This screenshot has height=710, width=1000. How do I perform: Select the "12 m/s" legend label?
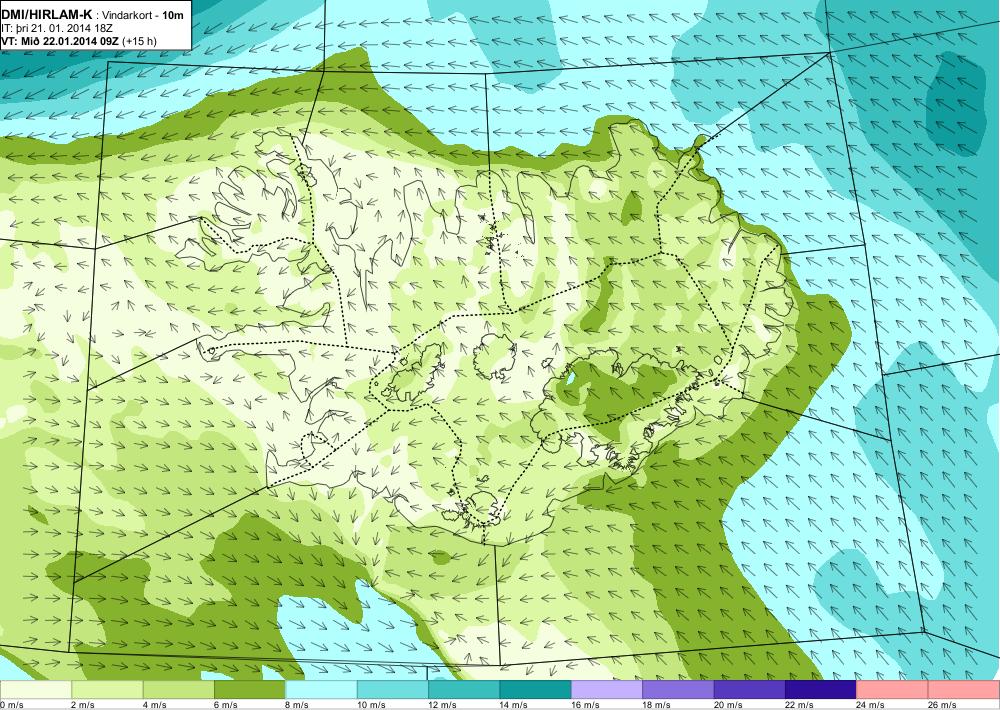tap(443, 705)
